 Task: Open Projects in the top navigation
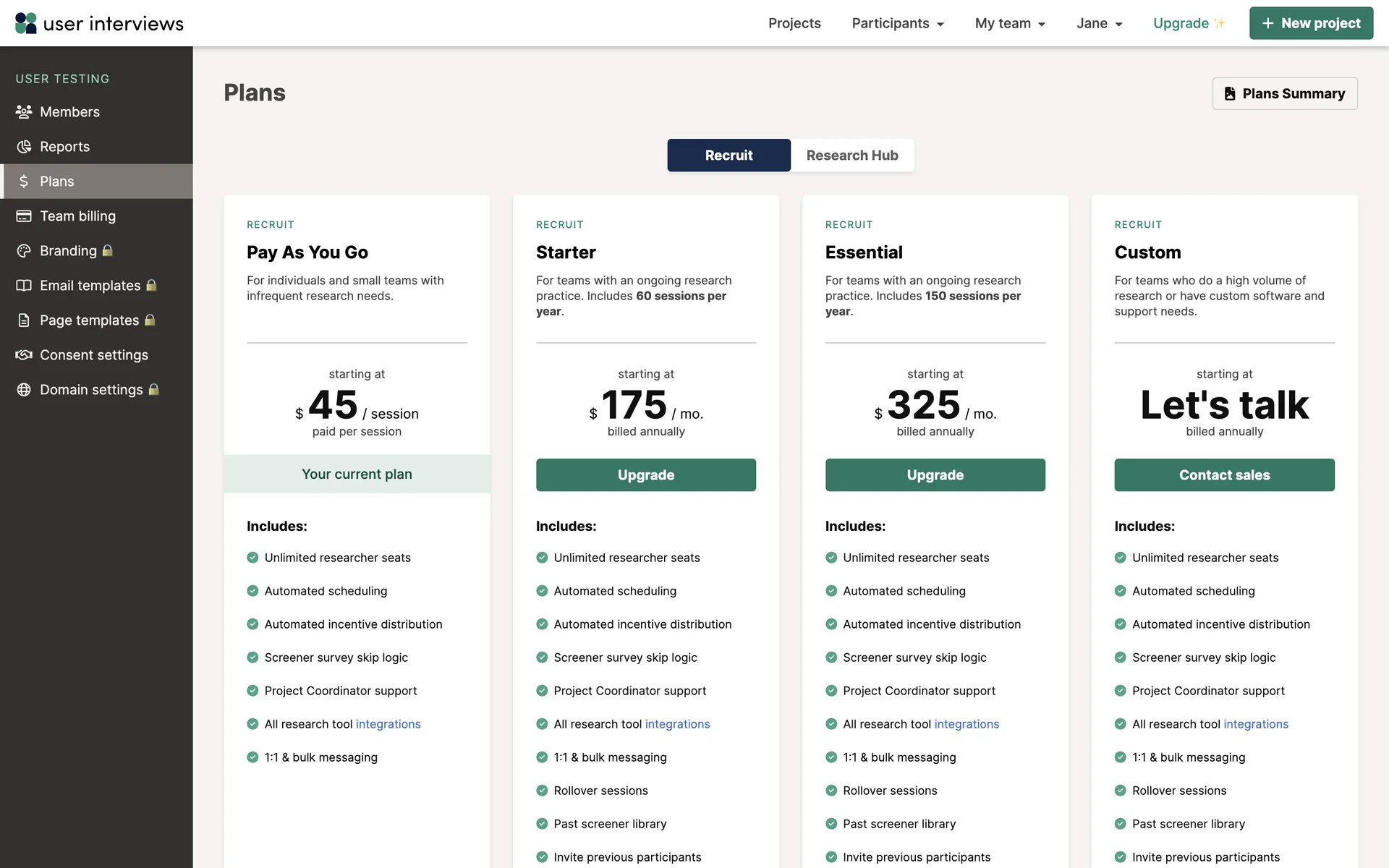(x=794, y=23)
